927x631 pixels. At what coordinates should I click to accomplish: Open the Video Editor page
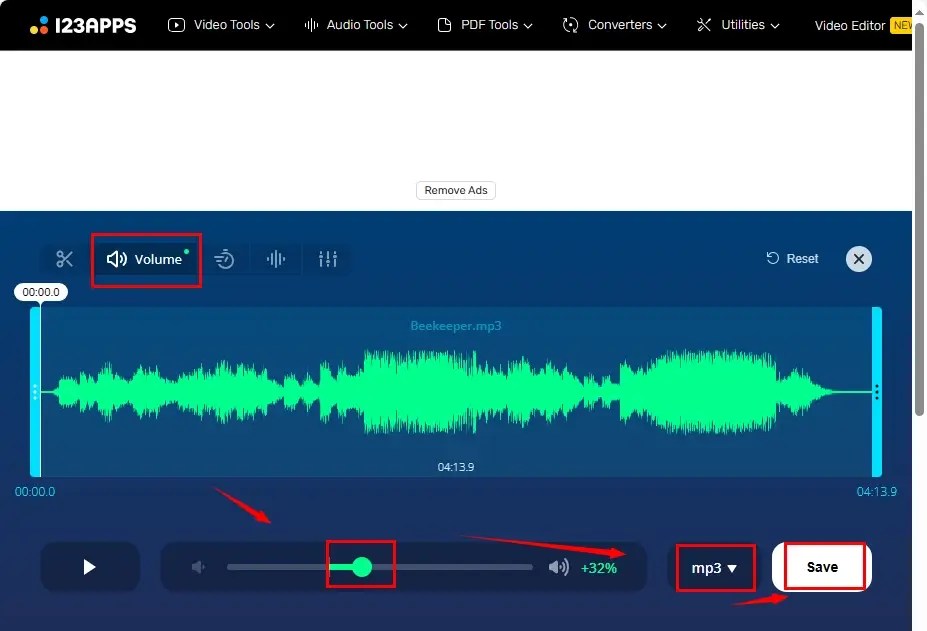(x=849, y=24)
